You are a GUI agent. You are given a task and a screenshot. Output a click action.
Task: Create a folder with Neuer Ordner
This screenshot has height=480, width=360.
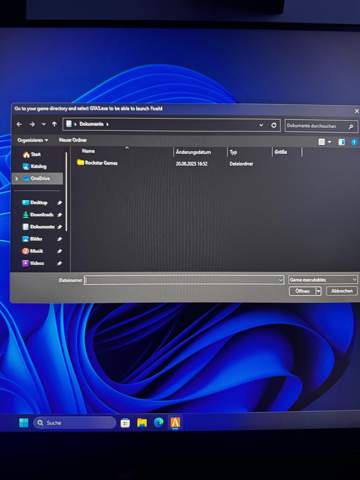pyautogui.click(x=73, y=140)
